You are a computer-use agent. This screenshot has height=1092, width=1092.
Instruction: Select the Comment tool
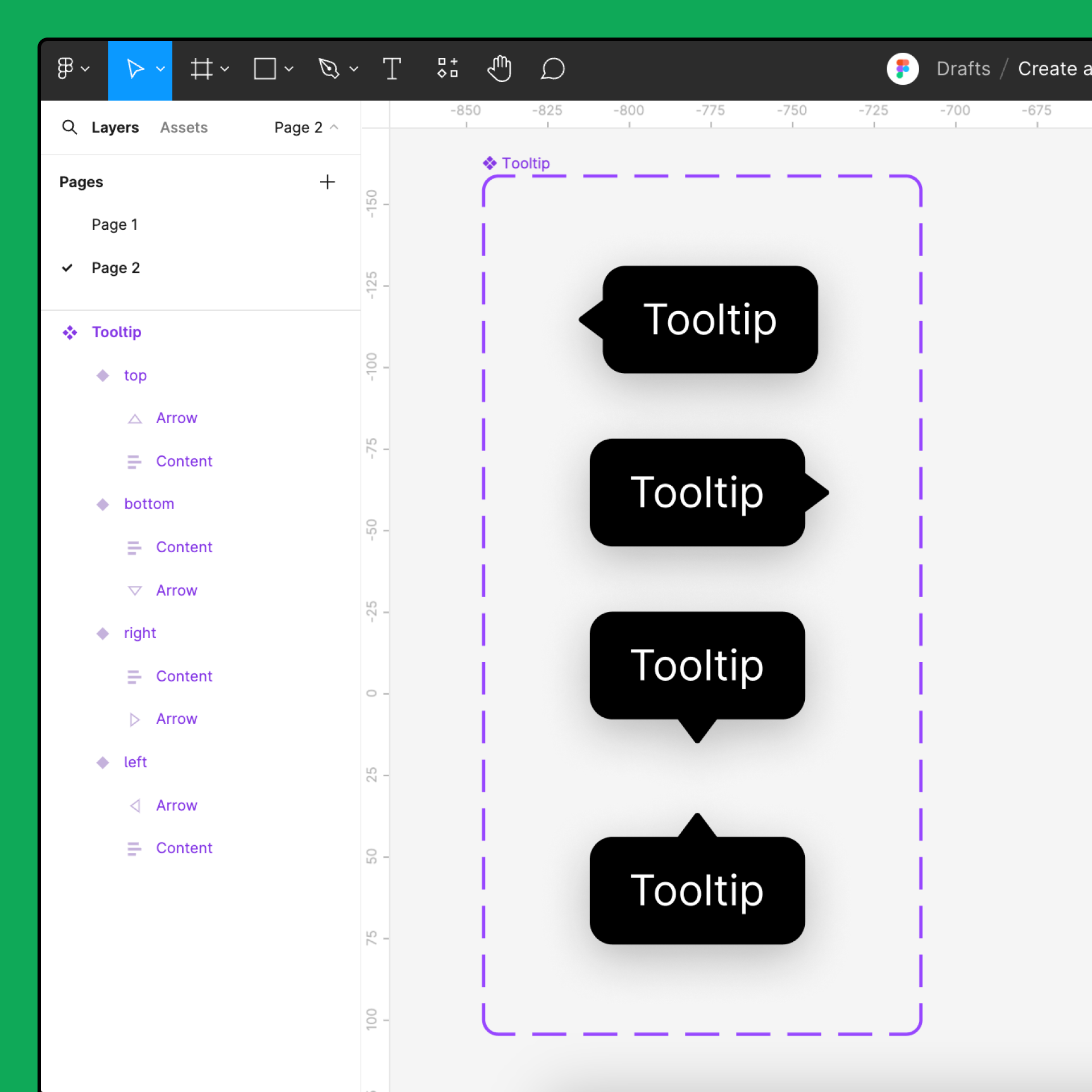tap(552, 69)
